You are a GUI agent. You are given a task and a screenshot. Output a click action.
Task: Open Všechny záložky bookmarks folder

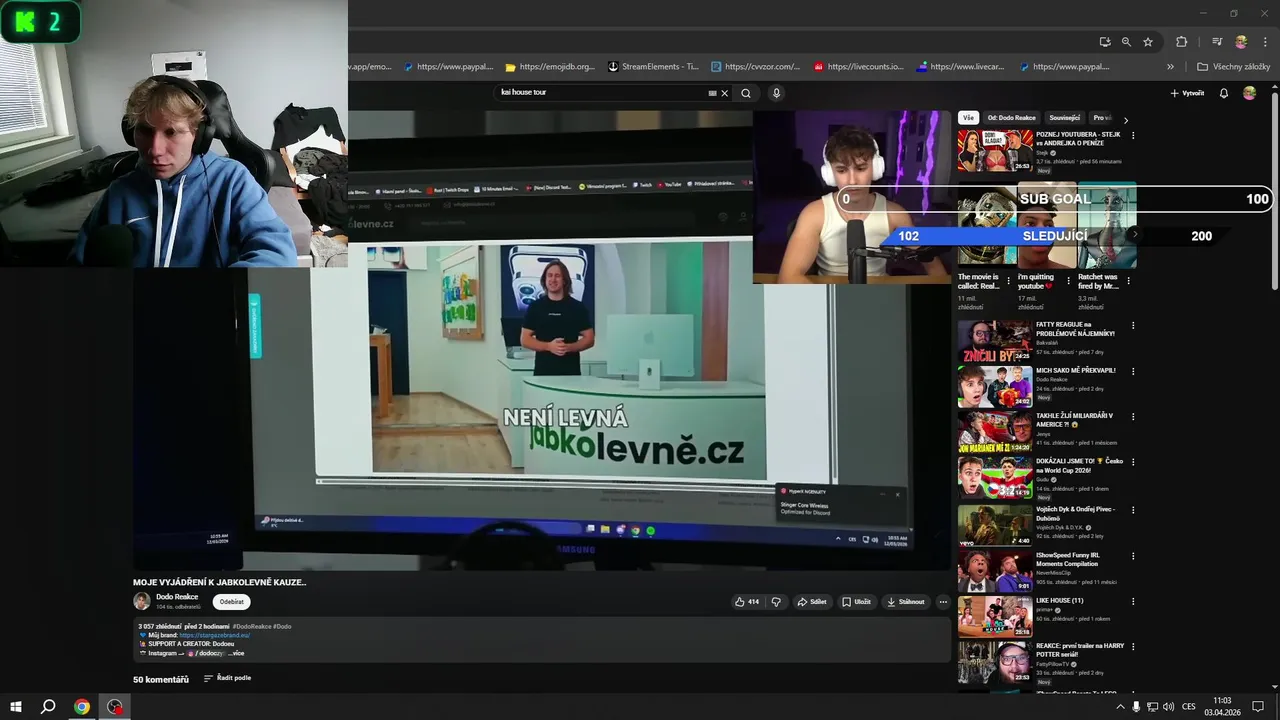coord(1234,67)
